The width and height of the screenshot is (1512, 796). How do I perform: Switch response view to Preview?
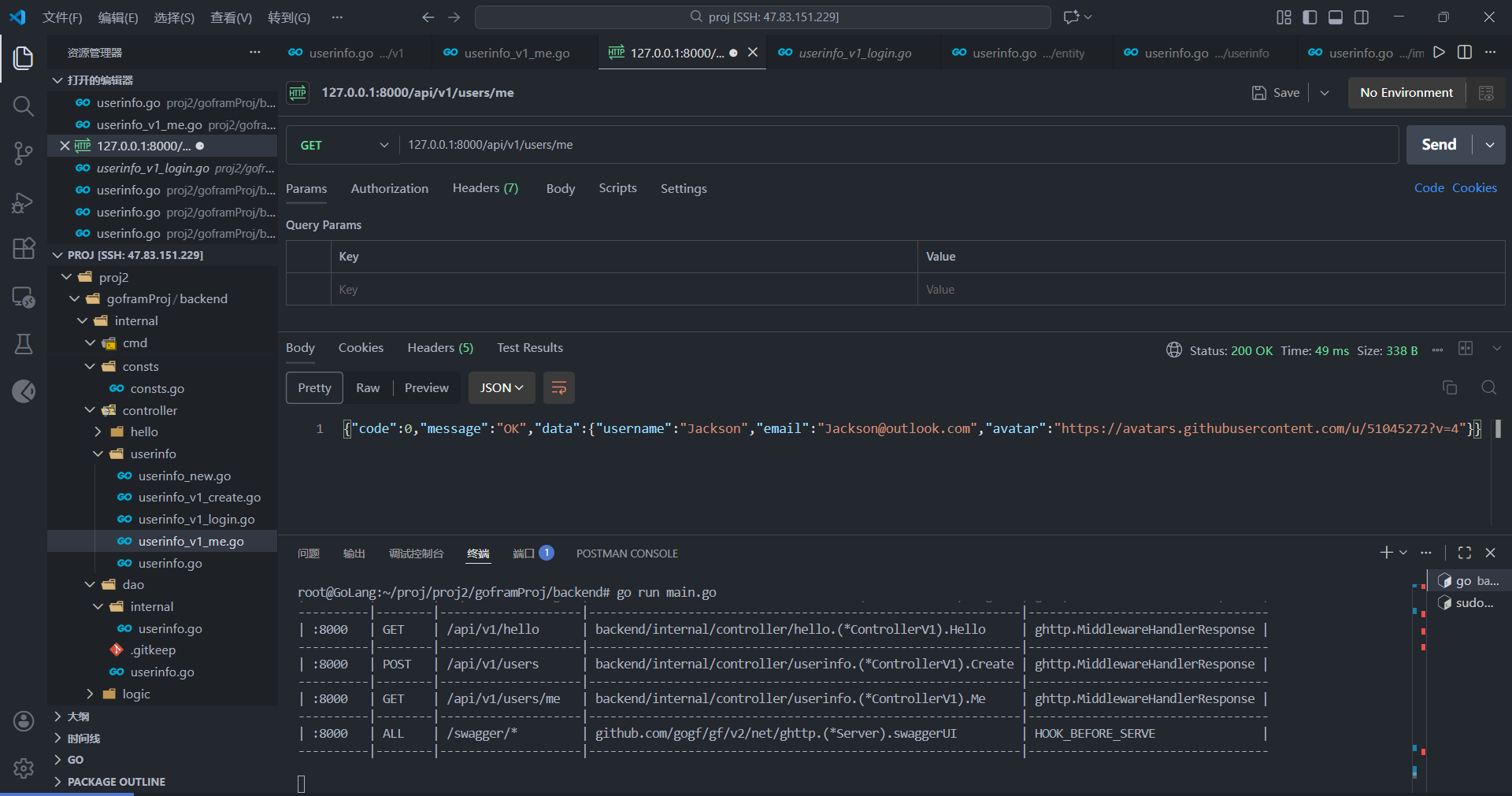[x=427, y=388]
